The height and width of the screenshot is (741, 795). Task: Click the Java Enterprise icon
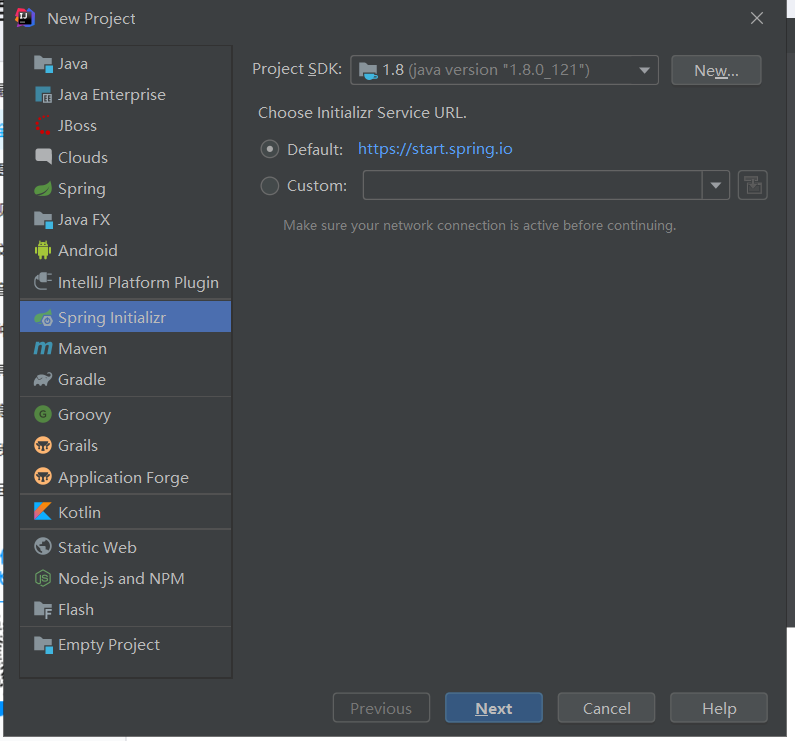click(x=43, y=95)
